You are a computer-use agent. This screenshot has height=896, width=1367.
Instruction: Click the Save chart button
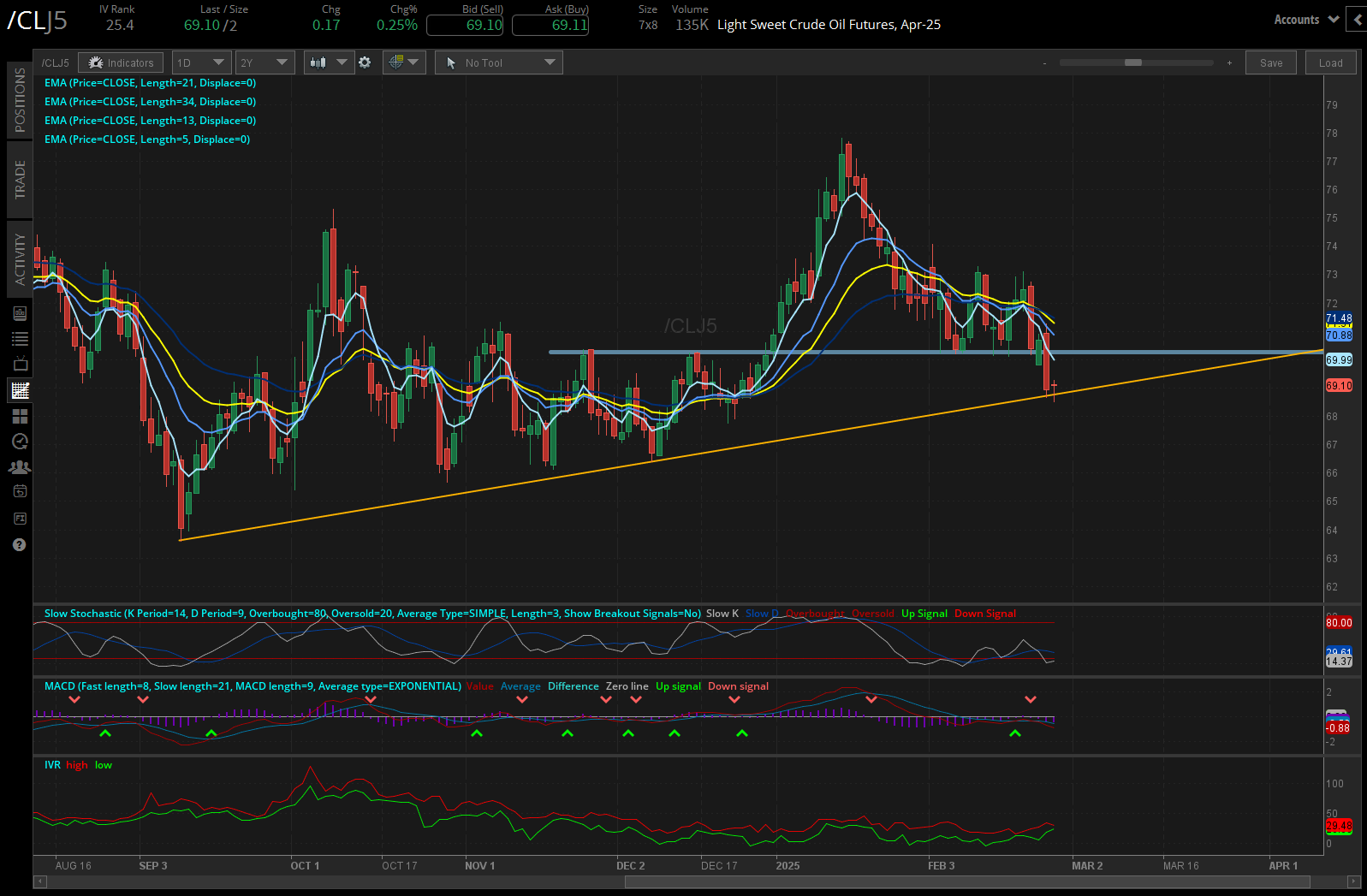pyautogui.click(x=1271, y=62)
